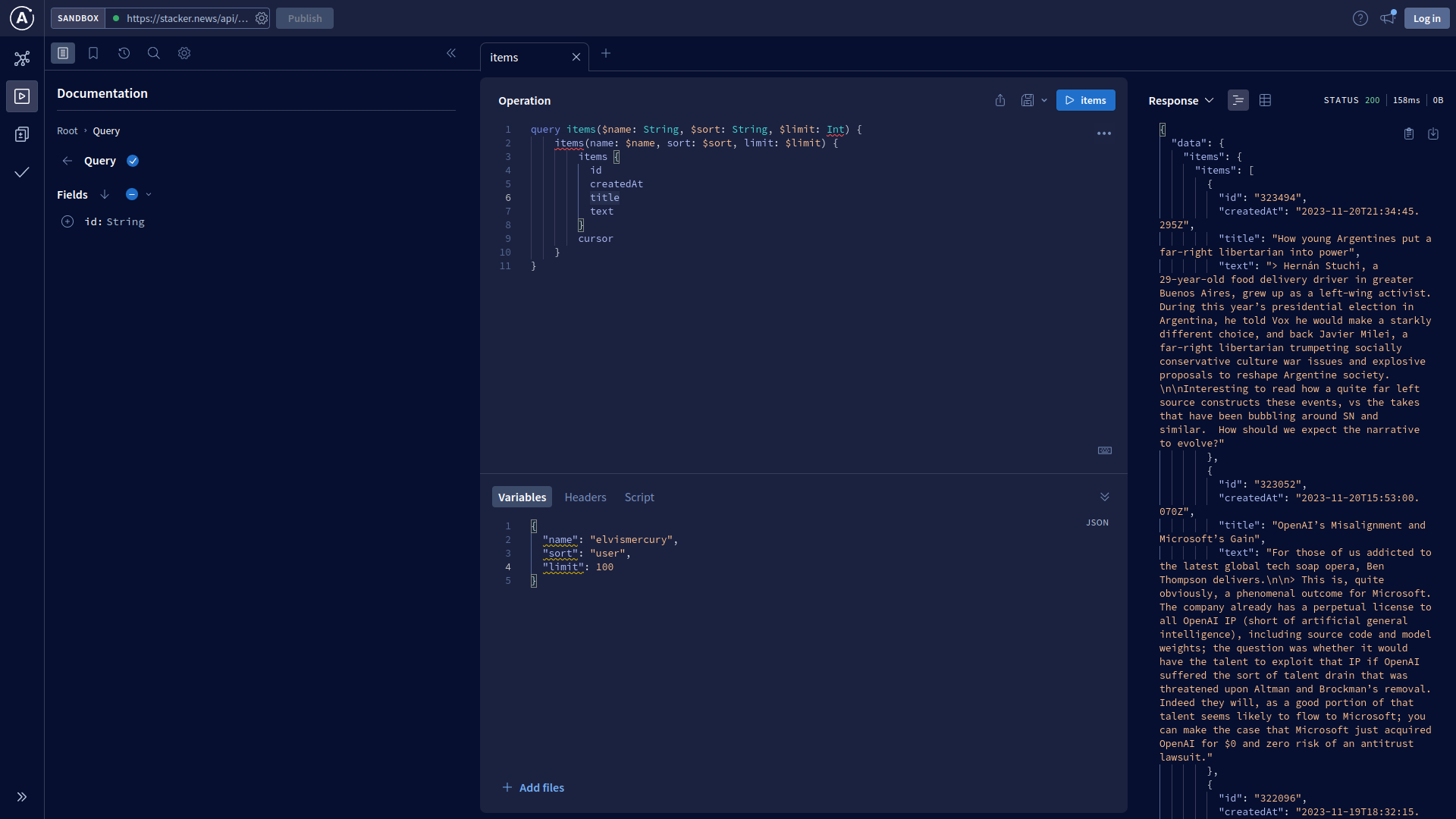The image size is (1456, 819).
Task: Click the share operation icon
Action: [1000, 100]
